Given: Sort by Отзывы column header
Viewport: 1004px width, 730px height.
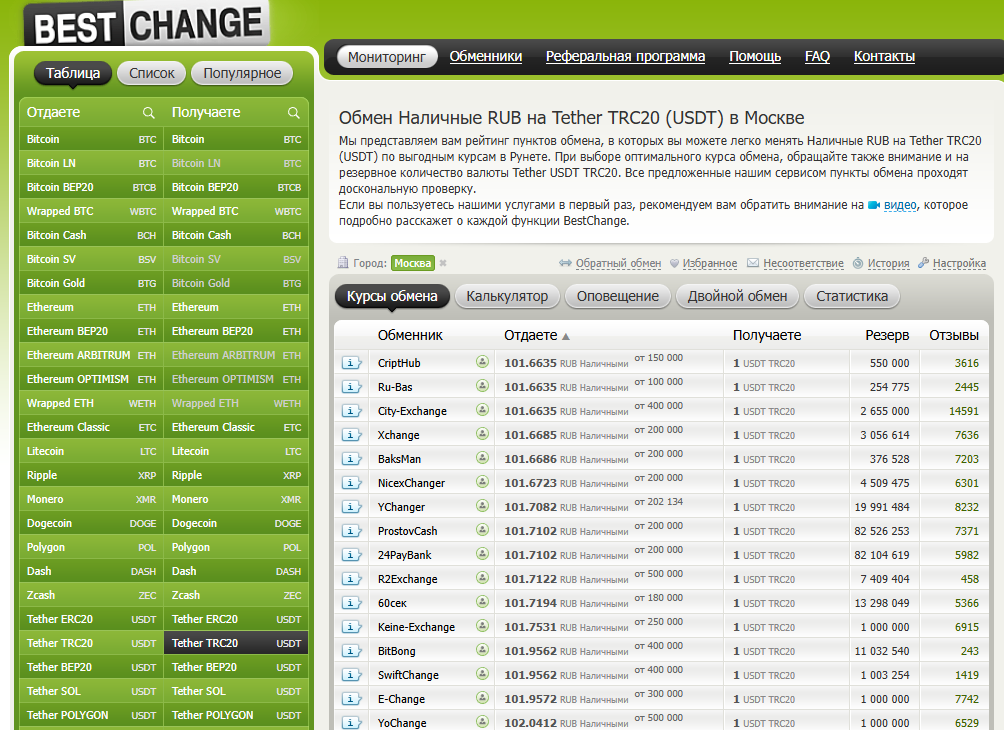Looking at the screenshot, I should (x=953, y=335).
